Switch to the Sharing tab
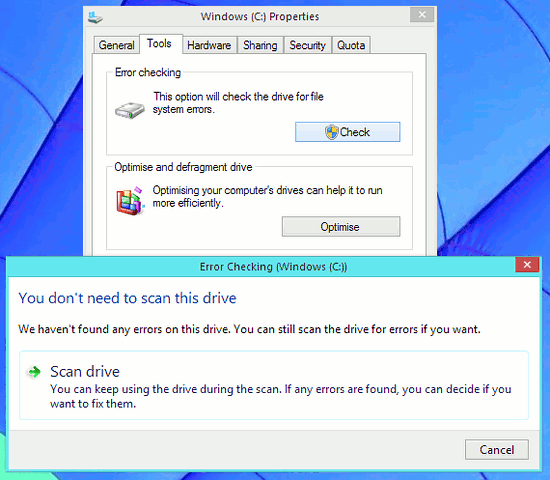 click(x=260, y=45)
